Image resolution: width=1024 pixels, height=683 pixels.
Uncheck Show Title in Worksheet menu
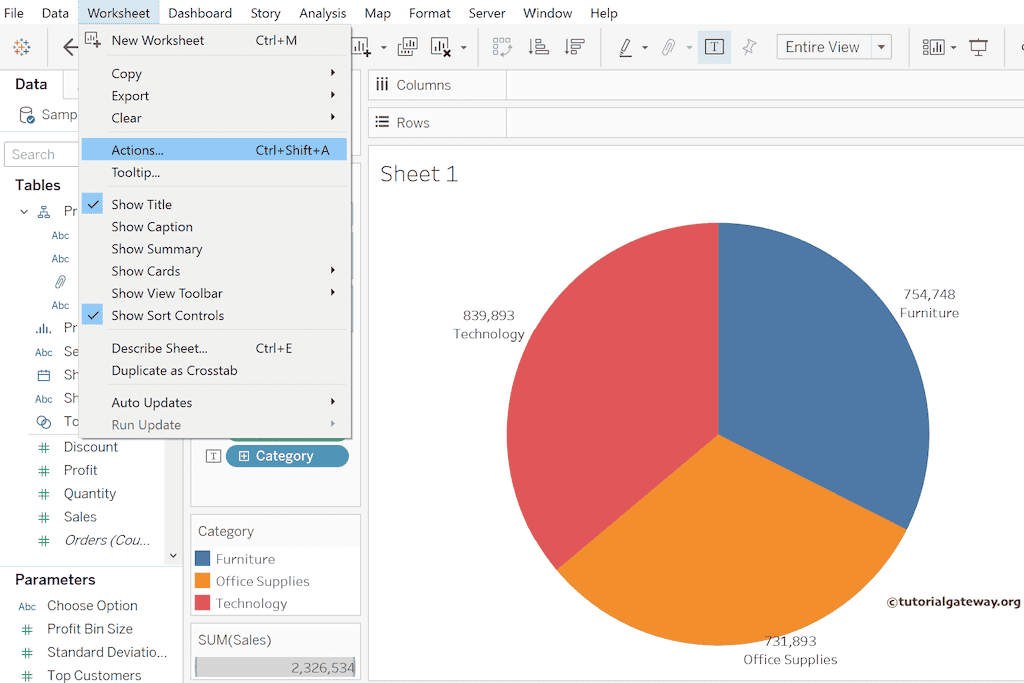coord(141,204)
